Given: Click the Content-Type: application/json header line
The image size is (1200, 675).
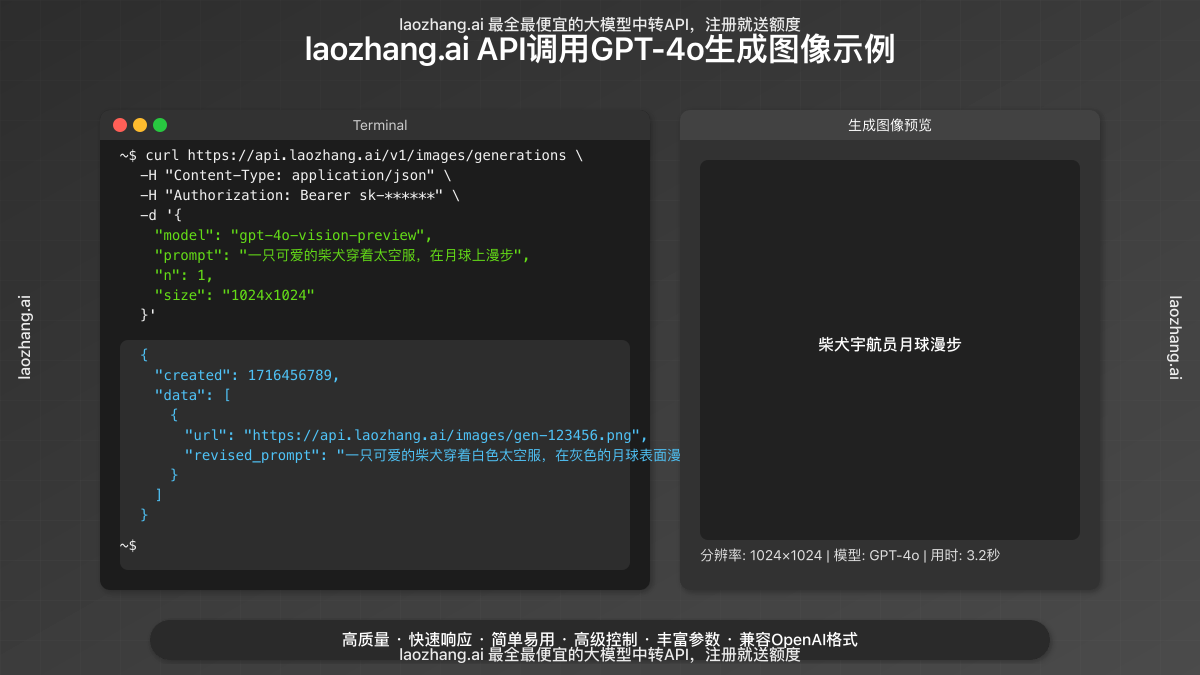Looking at the screenshot, I should [295, 175].
